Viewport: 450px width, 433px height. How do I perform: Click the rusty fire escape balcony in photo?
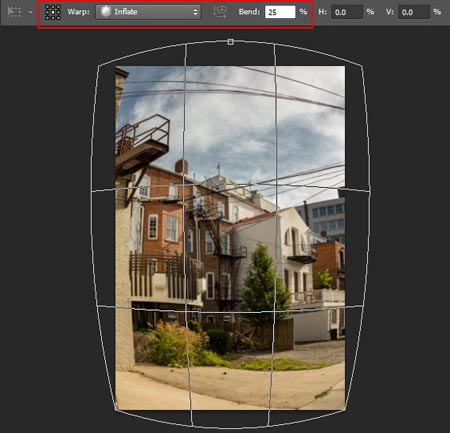coord(143,143)
